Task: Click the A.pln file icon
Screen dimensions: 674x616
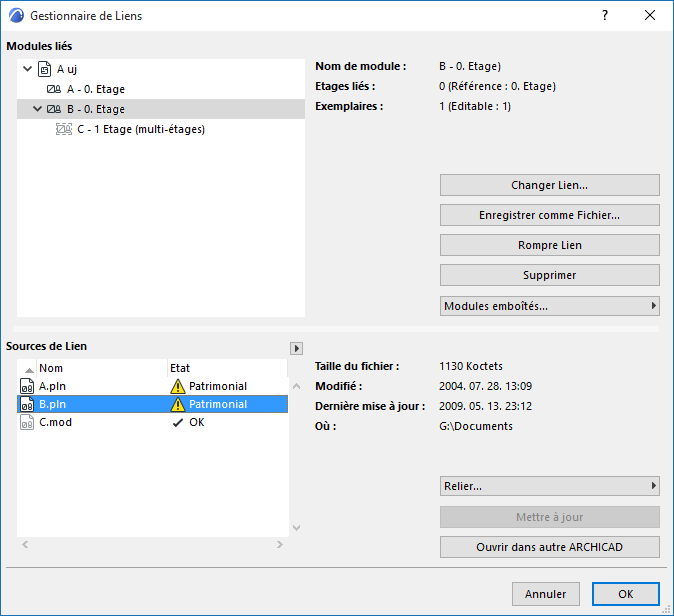Action: [x=26, y=386]
